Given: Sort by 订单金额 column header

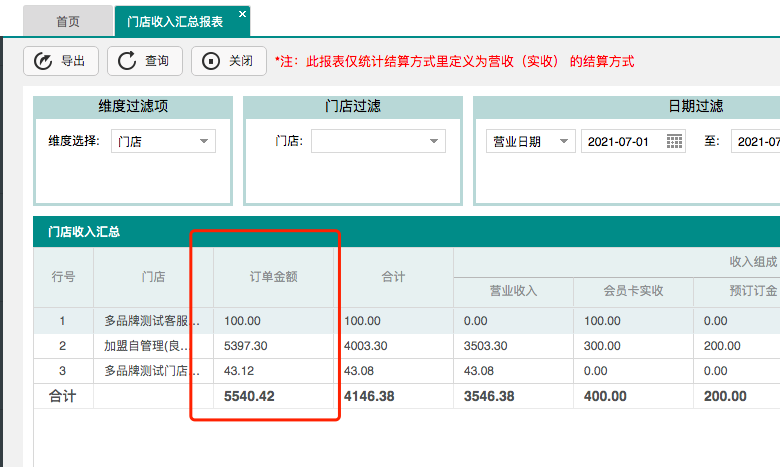Looking at the screenshot, I should (x=273, y=276).
